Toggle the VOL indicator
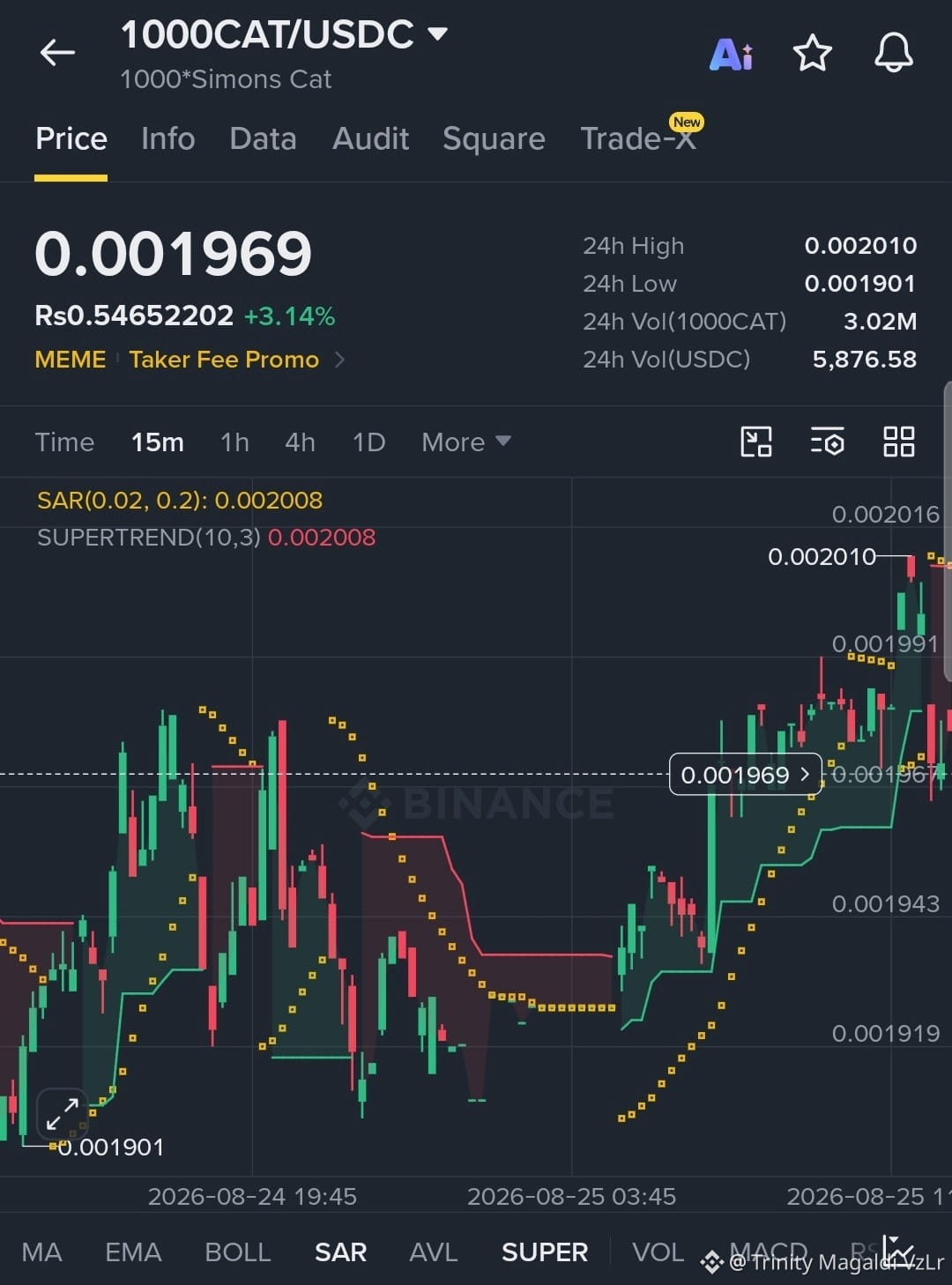The height and width of the screenshot is (1285, 952). click(x=658, y=1252)
